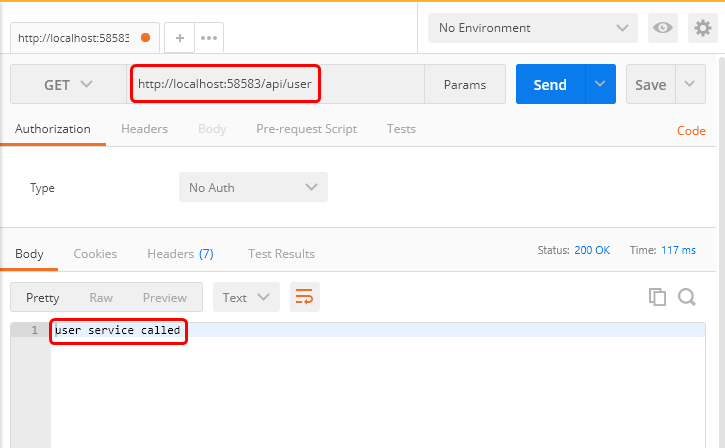Search within the response body

[687, 297]
